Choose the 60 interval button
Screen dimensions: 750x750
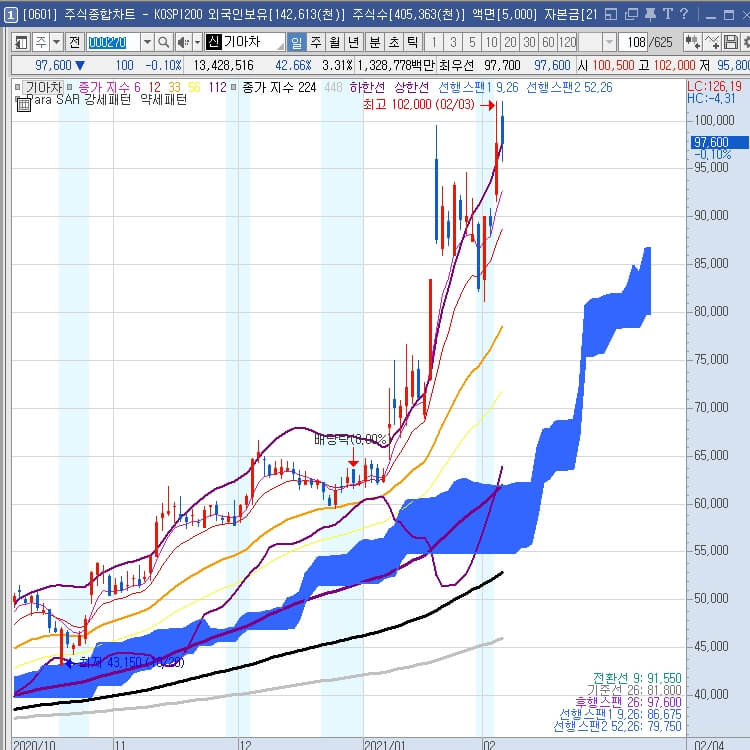[548, 43]
